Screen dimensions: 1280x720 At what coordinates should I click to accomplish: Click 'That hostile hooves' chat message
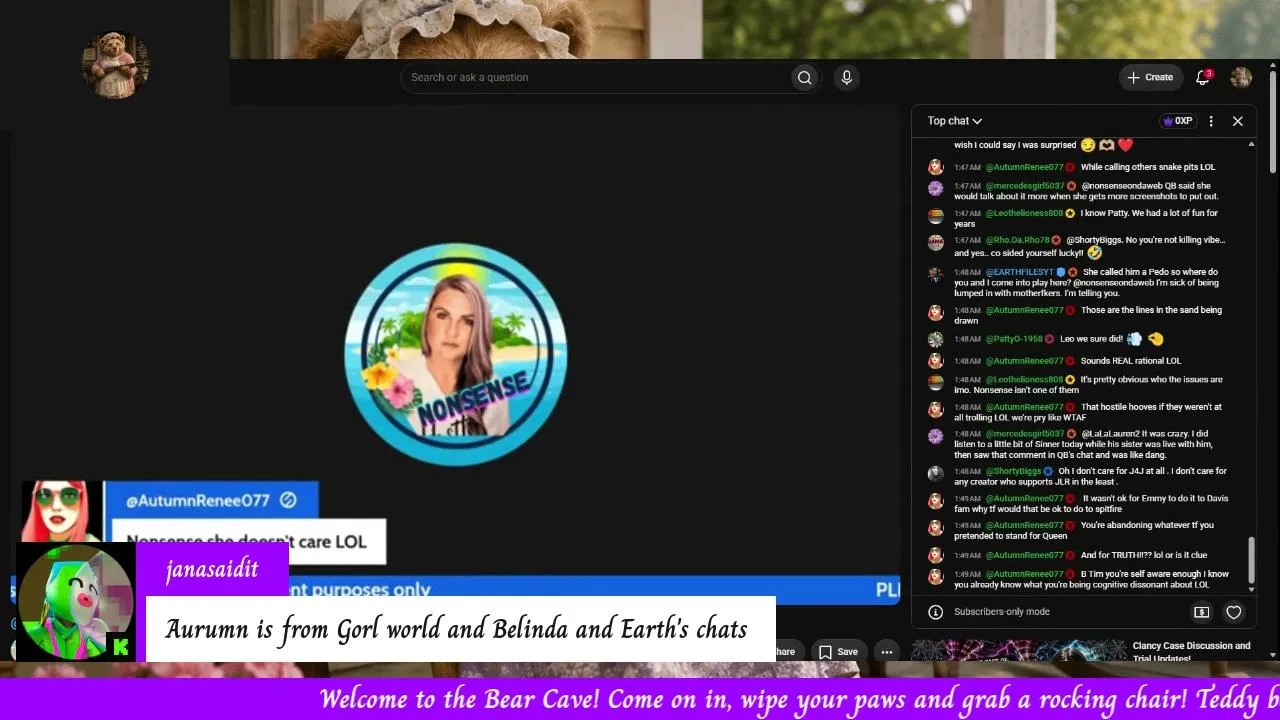click(1088, 412)
